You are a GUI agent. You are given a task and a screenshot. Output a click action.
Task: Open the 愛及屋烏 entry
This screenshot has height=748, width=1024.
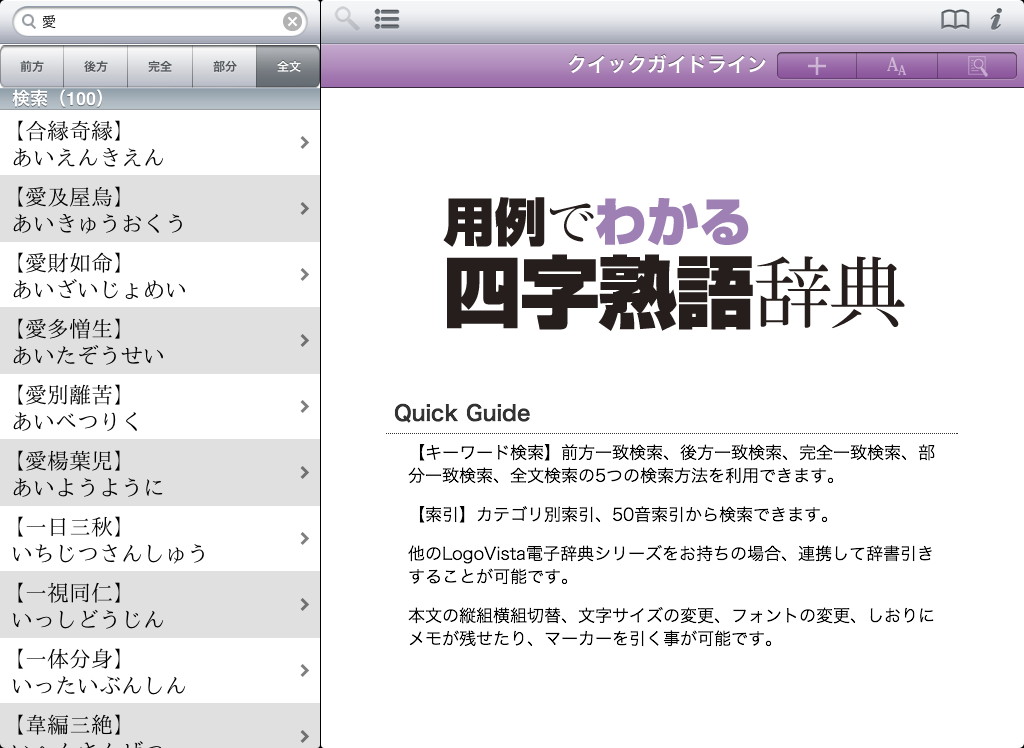pyautogui.click(x=150, y=209)
